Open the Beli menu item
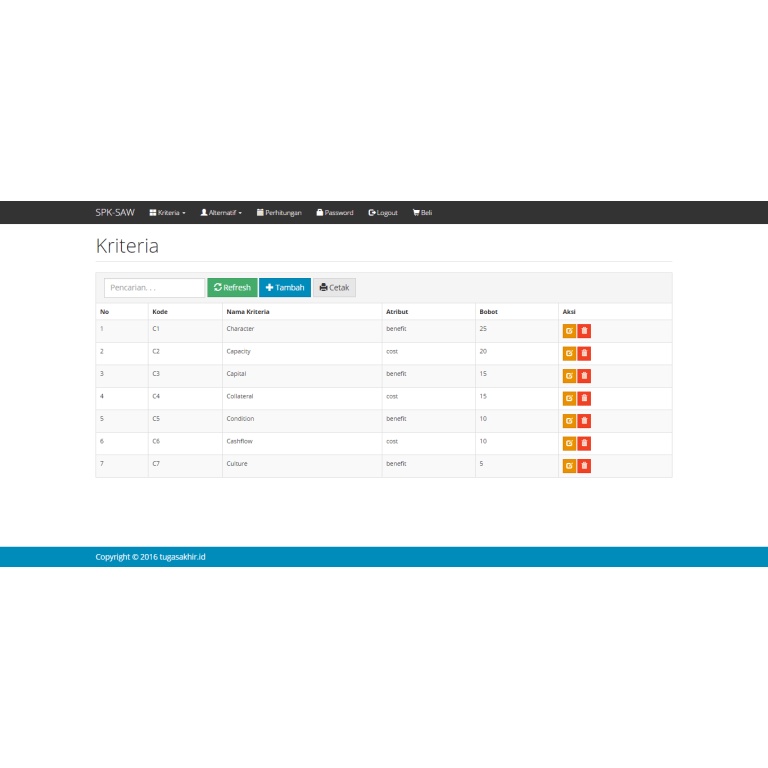 422,213
